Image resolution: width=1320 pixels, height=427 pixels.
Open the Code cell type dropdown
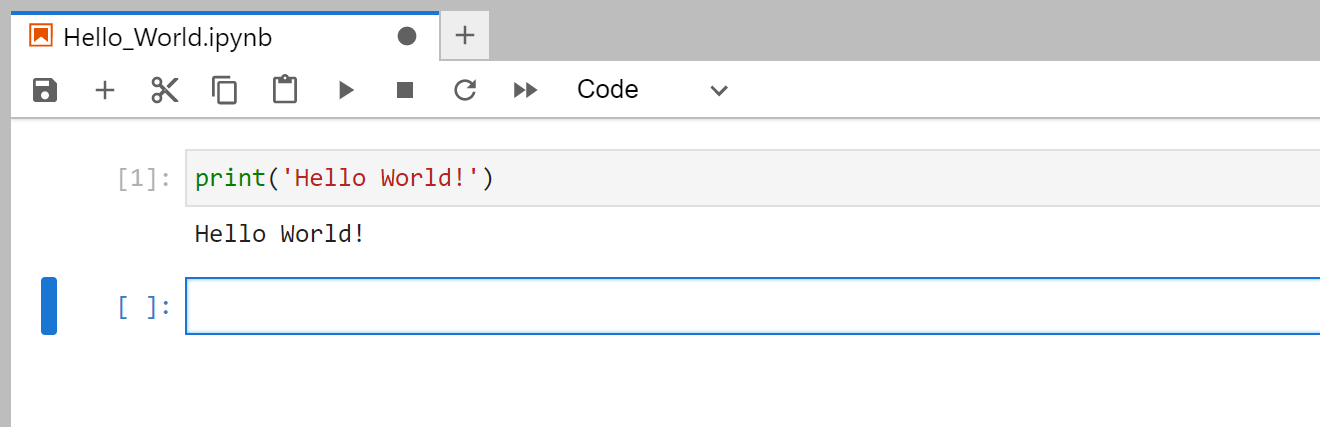652,90
